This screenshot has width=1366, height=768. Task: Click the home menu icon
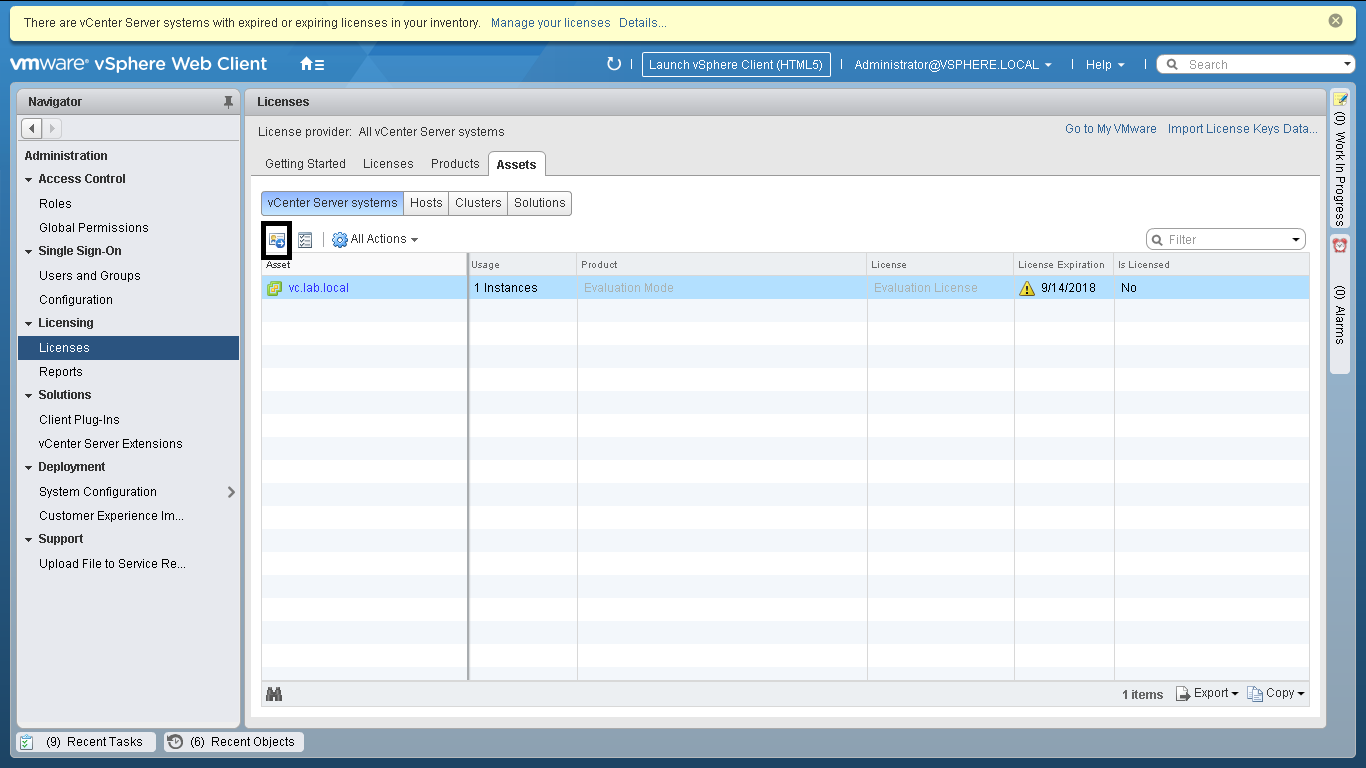(x=311, y=64)
